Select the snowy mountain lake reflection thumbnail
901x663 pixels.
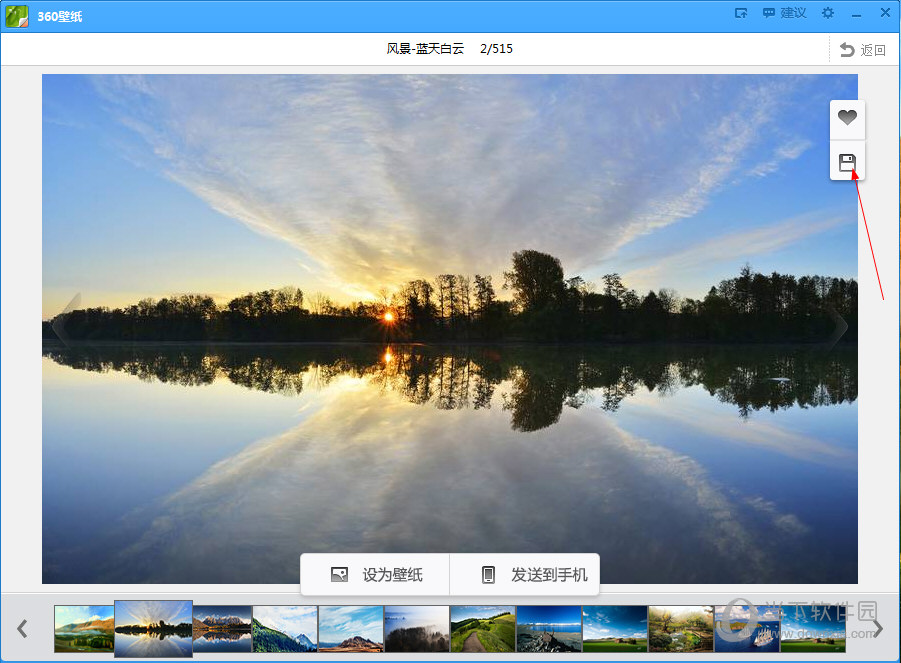pyautogui.click(x=222, y=628)
